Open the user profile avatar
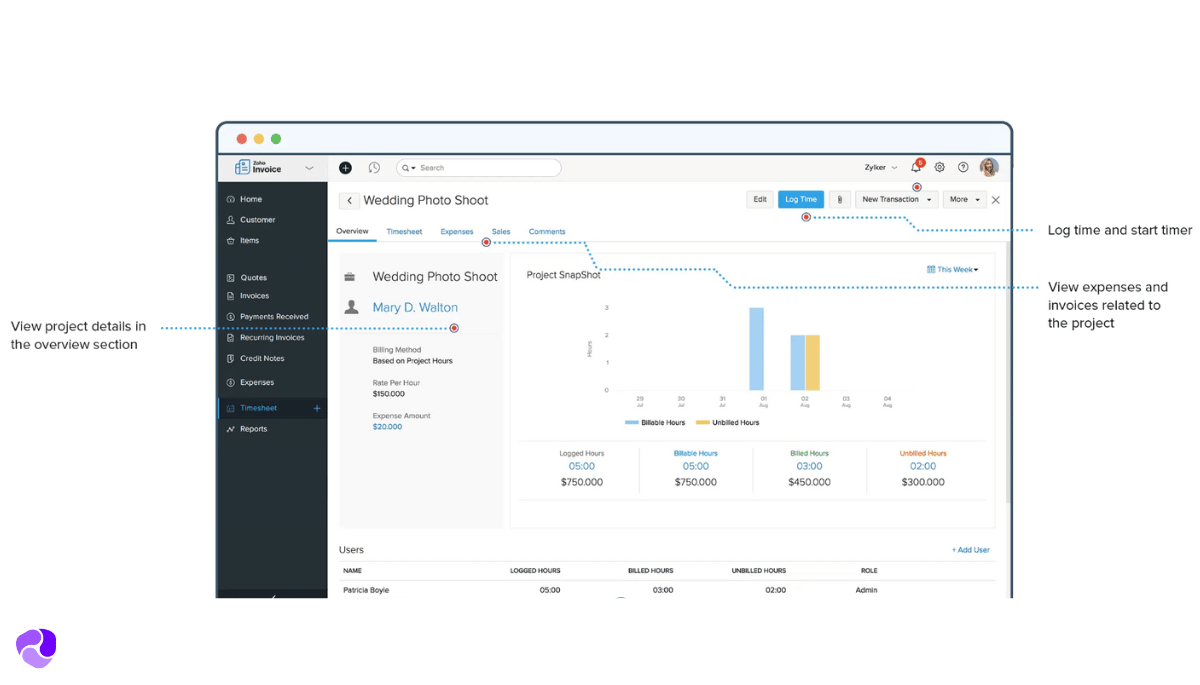The image size is (1200, 685). pos(988,167)
